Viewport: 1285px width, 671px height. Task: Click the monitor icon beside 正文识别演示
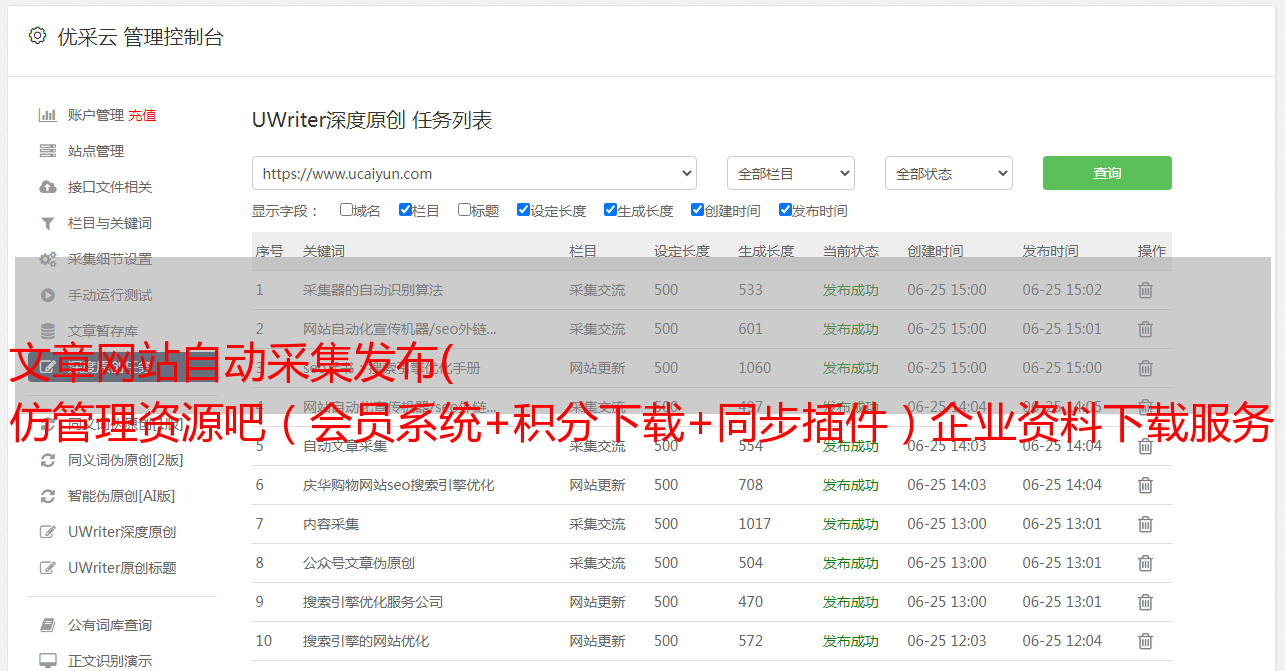click(47, 661)
